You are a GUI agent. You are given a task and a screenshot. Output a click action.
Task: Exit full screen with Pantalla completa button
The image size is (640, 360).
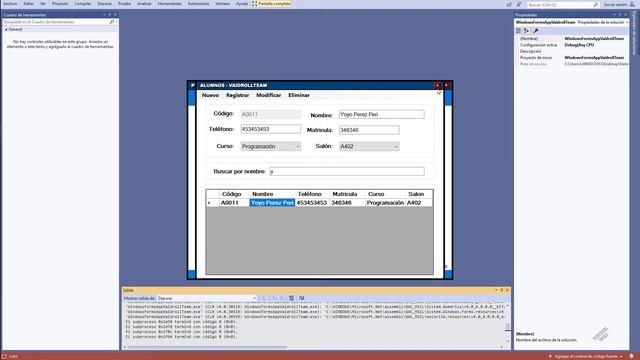271,4
